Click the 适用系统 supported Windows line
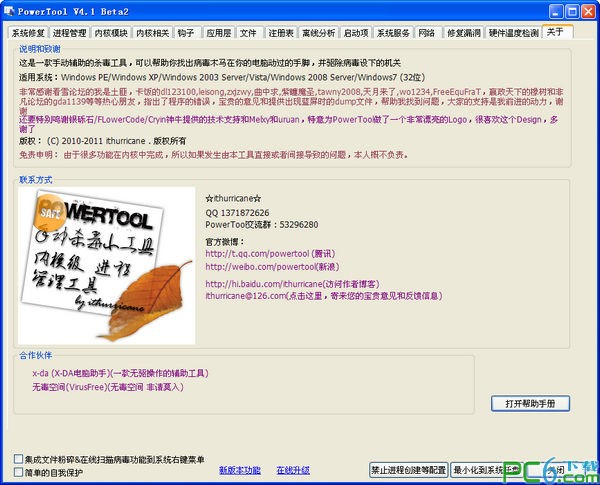 222,77
